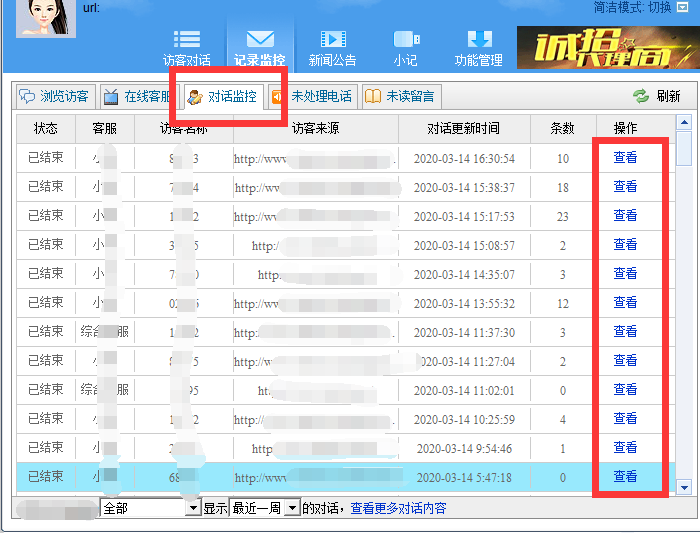Open the 访客对话 list icon
The width and height of the screenshot is (700, 533).
(x=187, y=39)
